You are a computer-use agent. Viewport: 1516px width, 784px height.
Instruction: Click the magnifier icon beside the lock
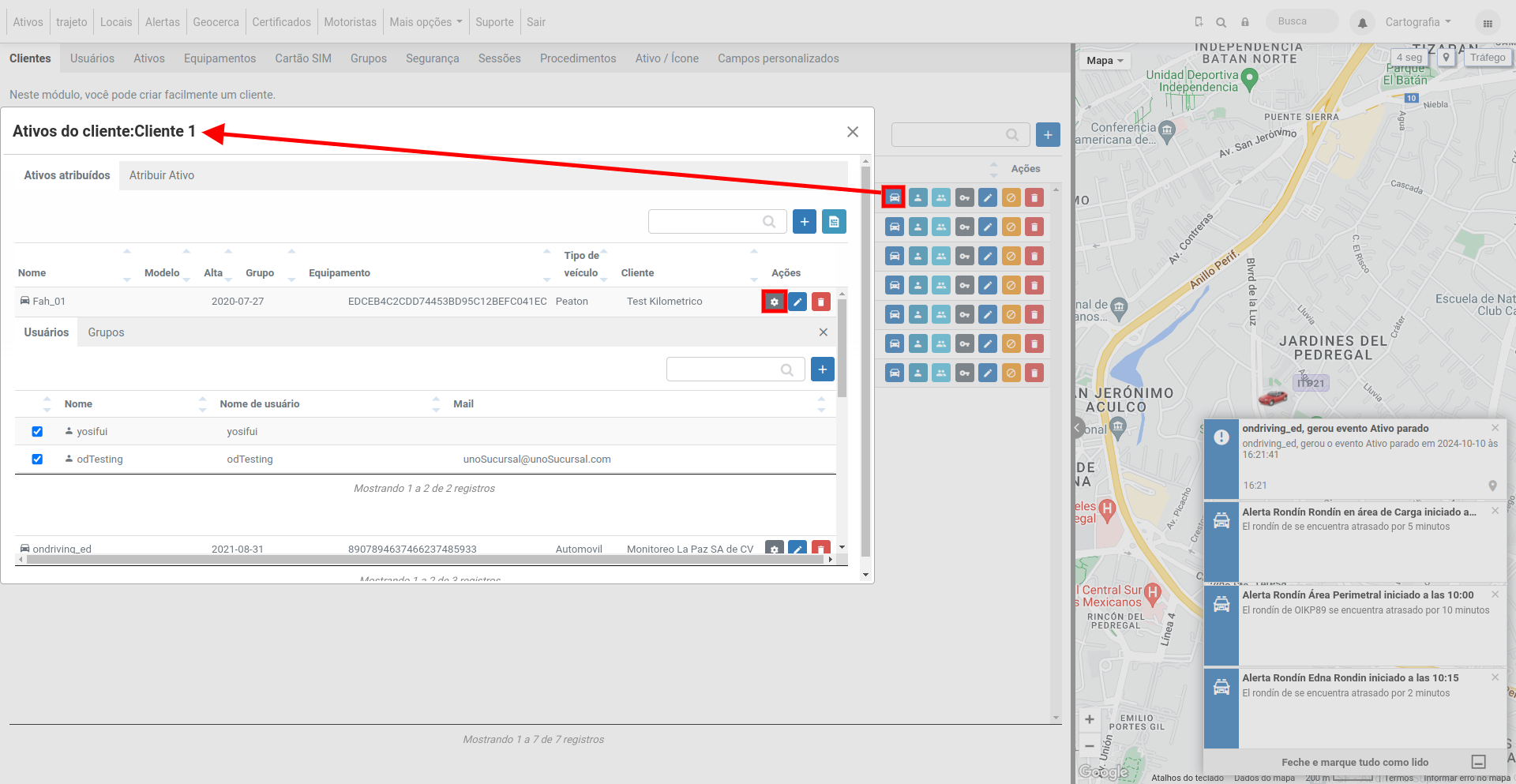coord(1221,22)
